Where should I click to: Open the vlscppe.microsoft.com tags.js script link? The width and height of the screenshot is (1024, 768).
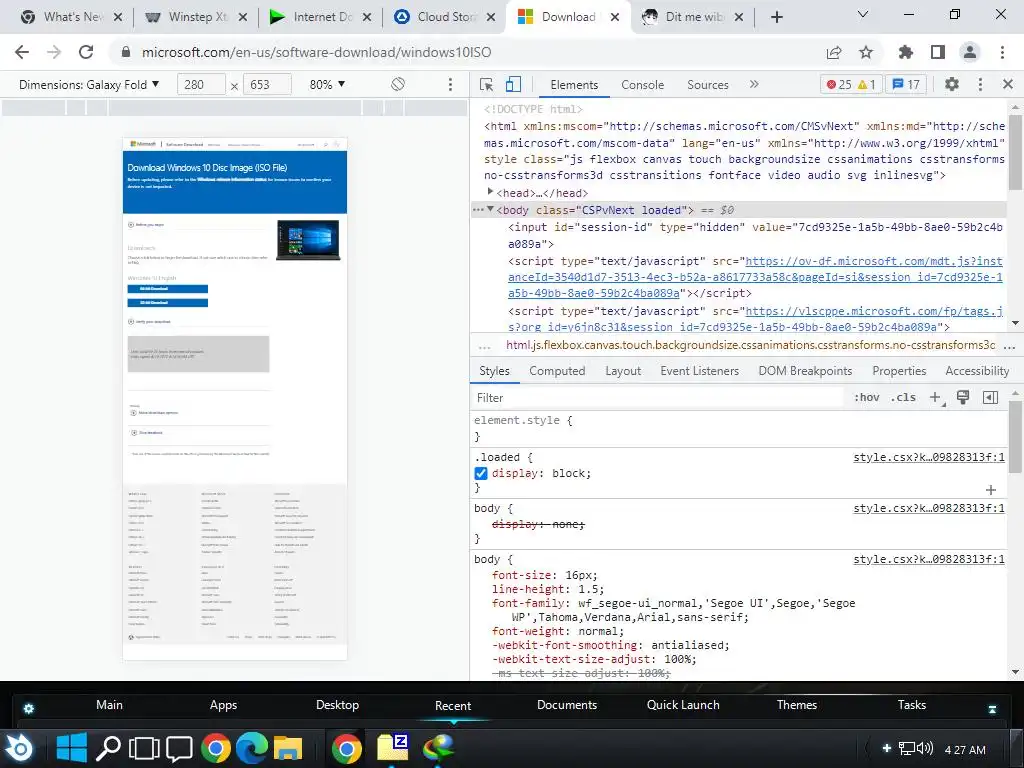click(x=755, y=319)
